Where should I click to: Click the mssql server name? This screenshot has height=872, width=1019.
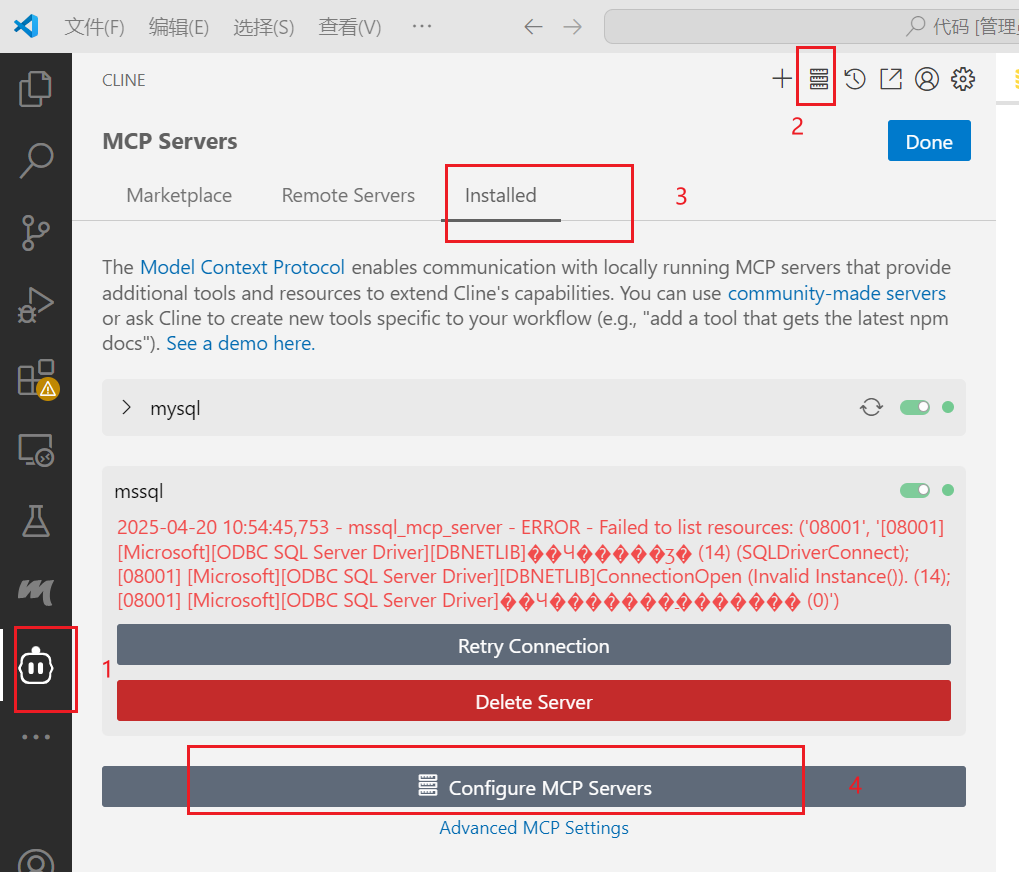click(x=139, y=491)
